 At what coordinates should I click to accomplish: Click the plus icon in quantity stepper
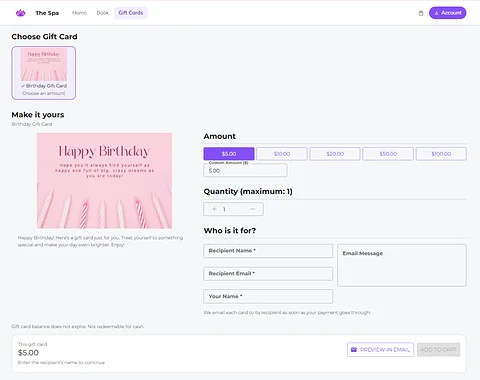(x=214, y=209)
